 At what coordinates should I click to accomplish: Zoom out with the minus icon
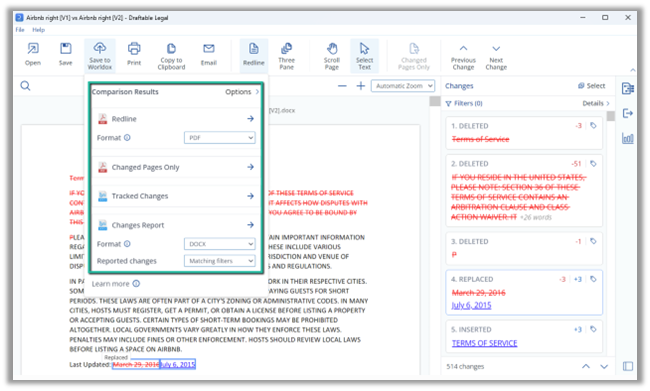click(342, 86)
